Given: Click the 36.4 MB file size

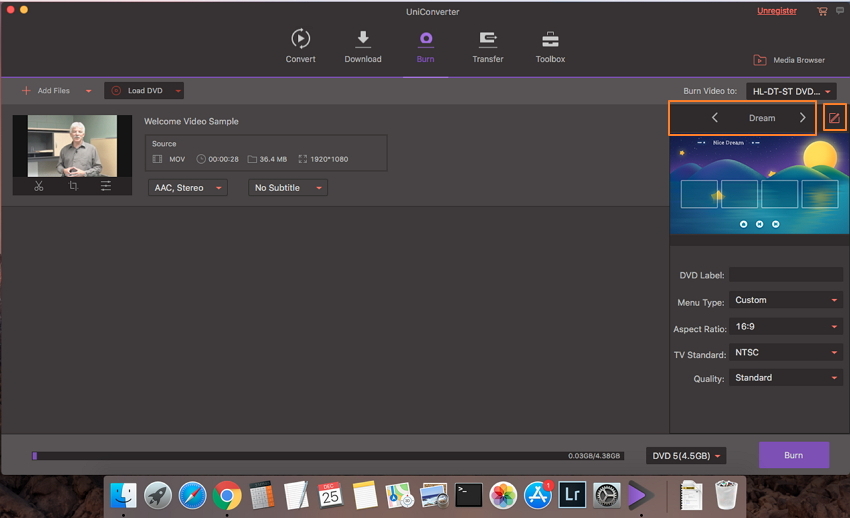Looking at the screenshot, I should 273,159.
